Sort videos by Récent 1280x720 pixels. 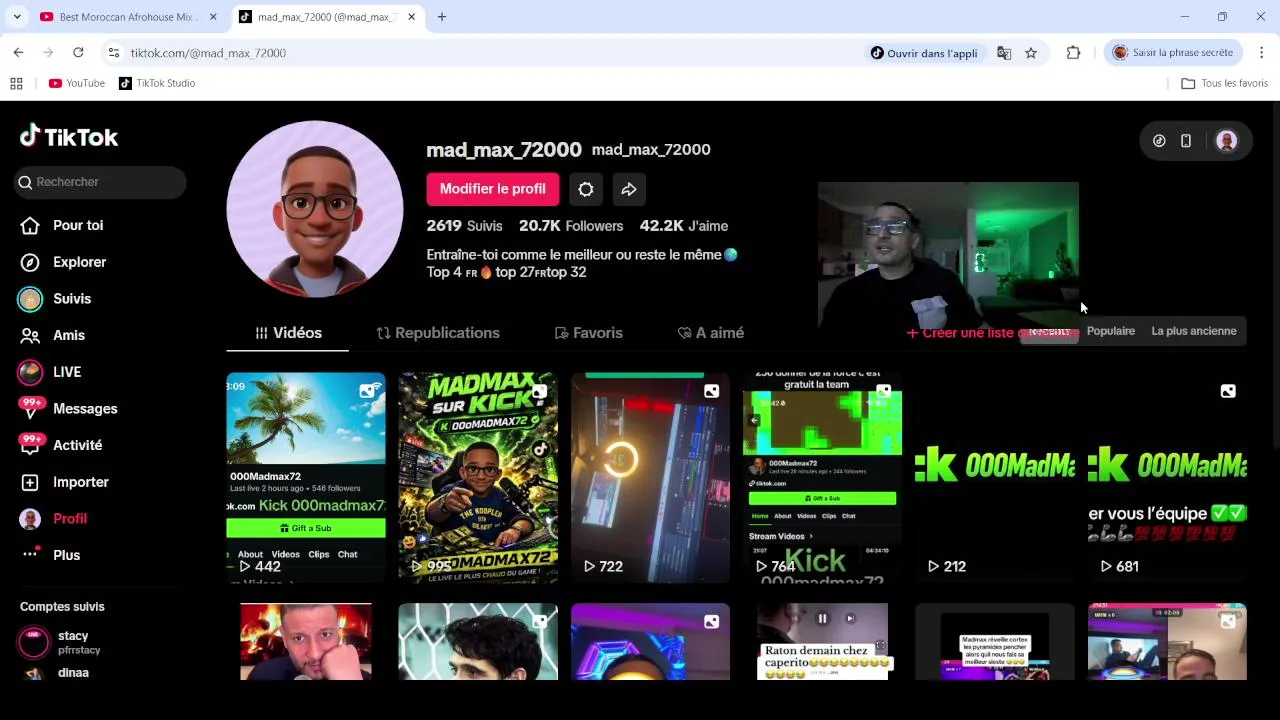1049,331
